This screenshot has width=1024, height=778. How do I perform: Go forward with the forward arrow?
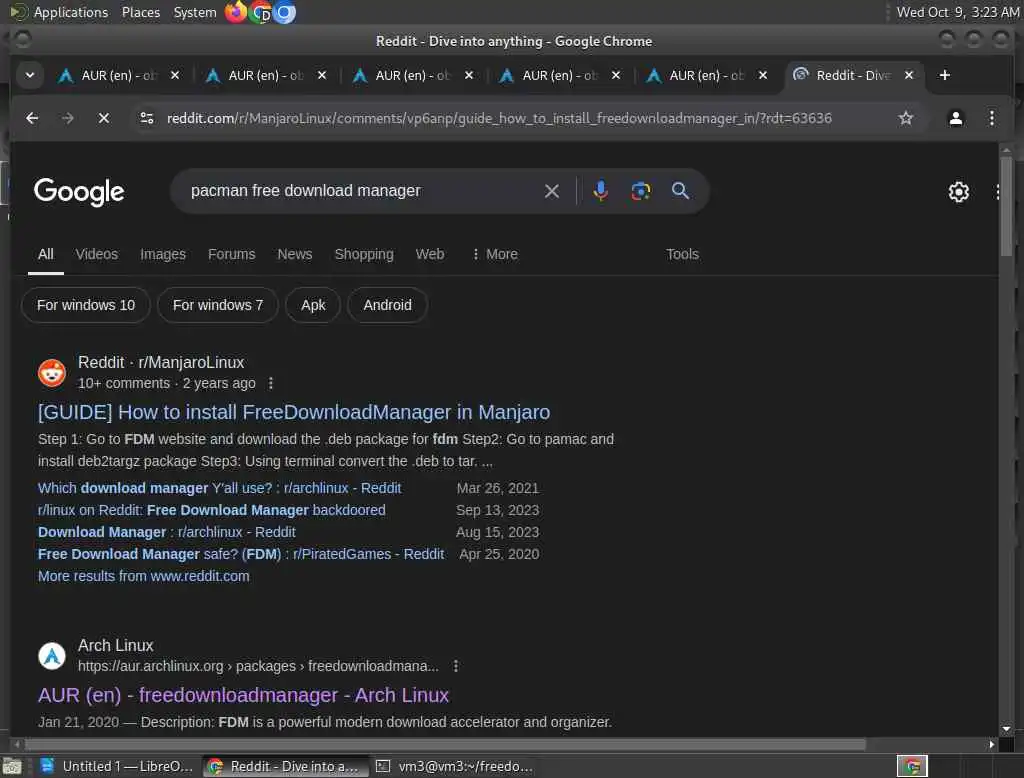click(68, 118)
